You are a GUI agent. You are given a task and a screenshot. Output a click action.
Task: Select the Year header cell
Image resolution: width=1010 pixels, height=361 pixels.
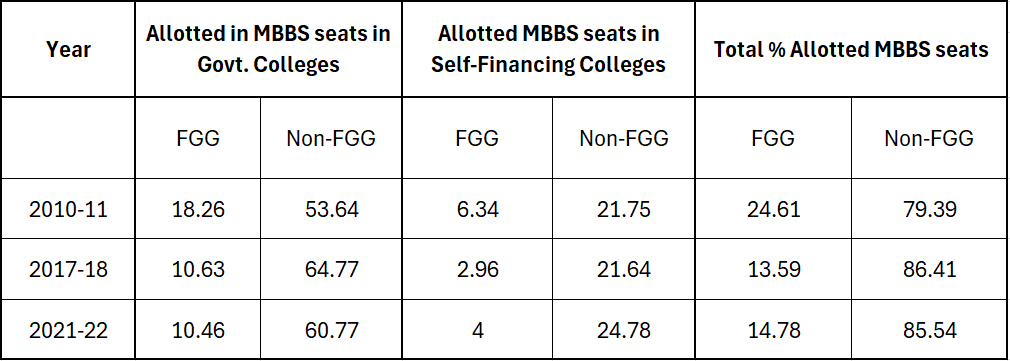[x=68, y=49]
